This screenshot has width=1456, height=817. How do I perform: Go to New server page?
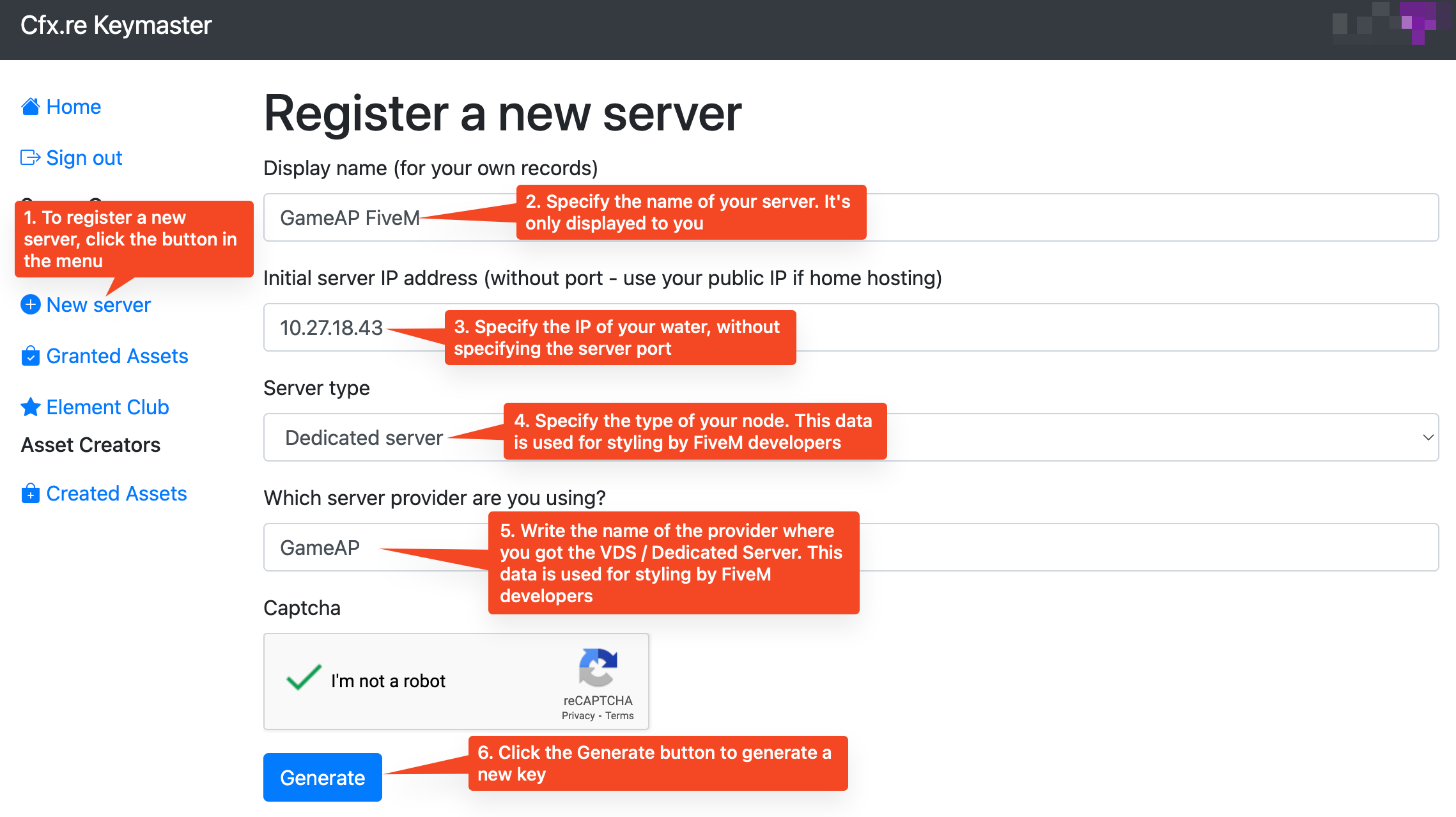tap(98, 305)
